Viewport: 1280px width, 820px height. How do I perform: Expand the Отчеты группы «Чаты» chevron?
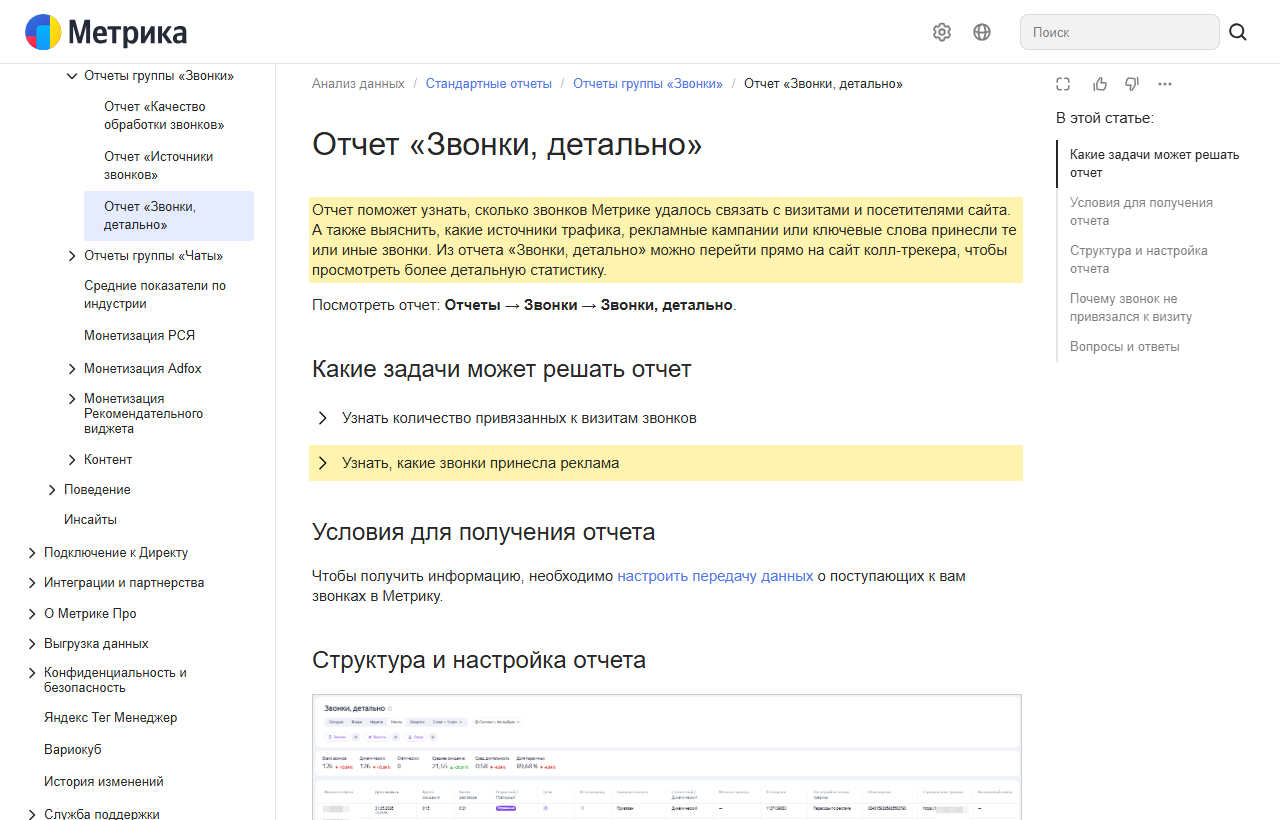(x=72, y=256)
